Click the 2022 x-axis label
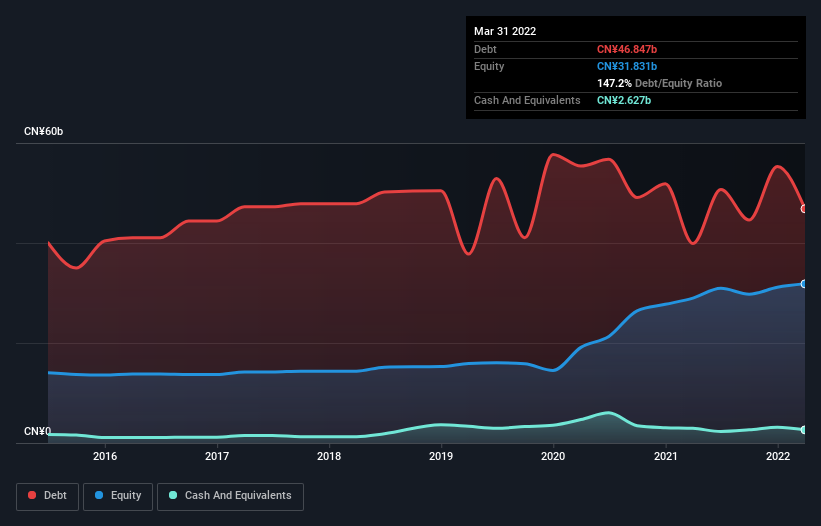 [778, 456]
